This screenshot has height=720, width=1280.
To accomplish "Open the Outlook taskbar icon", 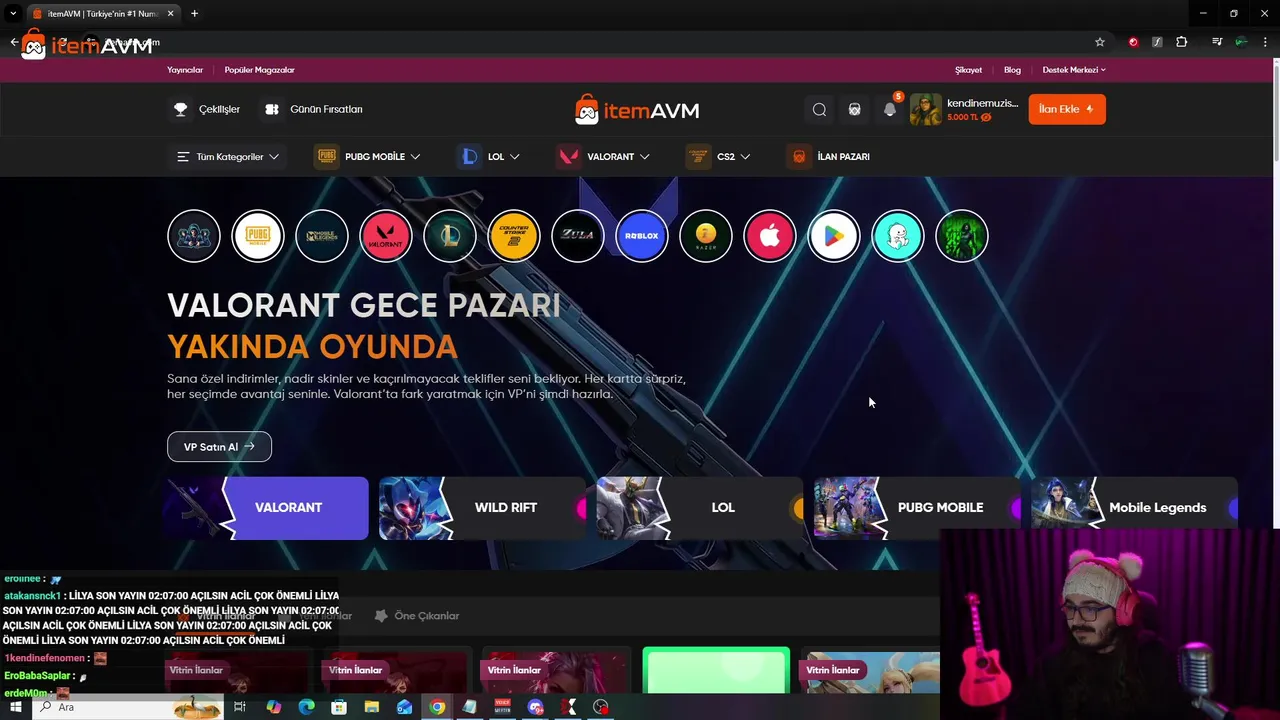I will pos(404,707).
